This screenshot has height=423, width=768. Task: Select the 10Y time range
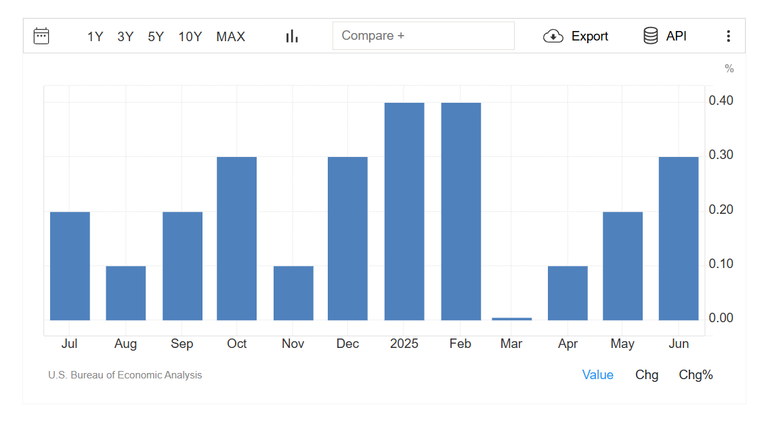pyautogui.click(x=190, y=37)
